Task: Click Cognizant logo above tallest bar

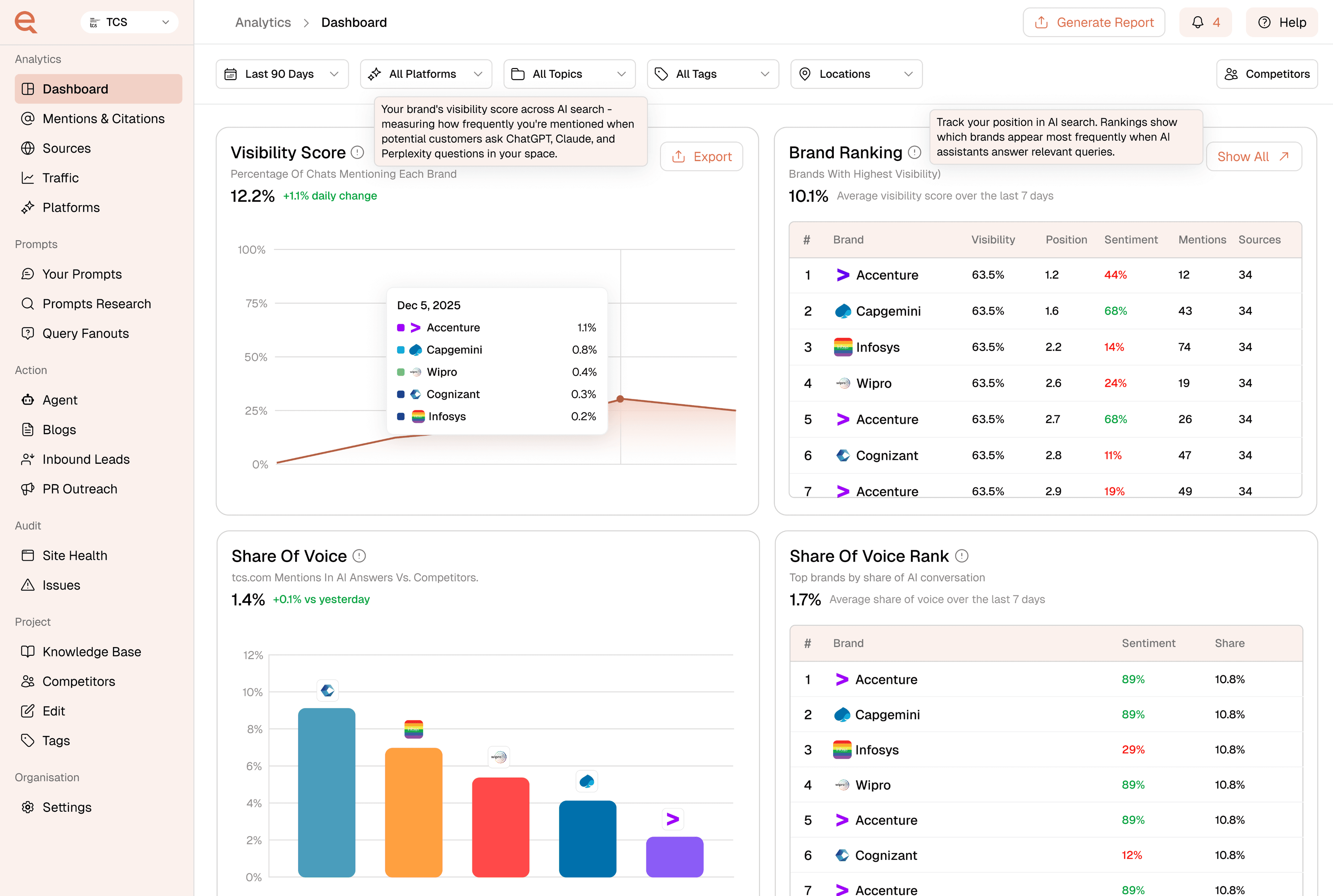Action: pyautogui.click(x=327, y=691)
